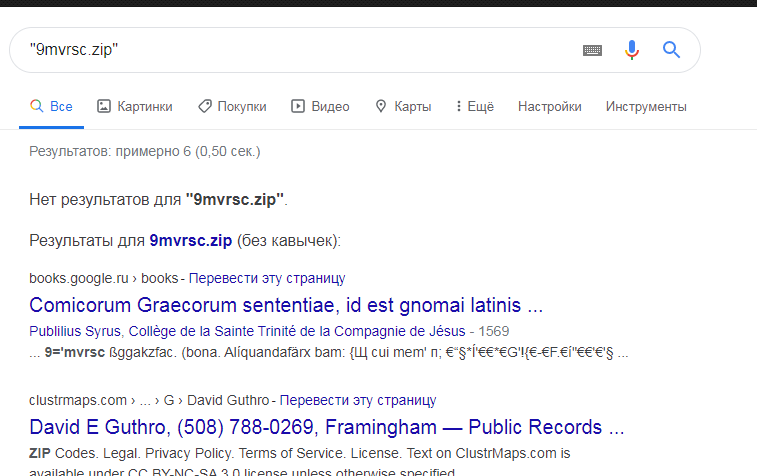This screenshot has height=476, width=757.
Task: Open the on-screen keyboard icon
Action: [x=593, y=50]
